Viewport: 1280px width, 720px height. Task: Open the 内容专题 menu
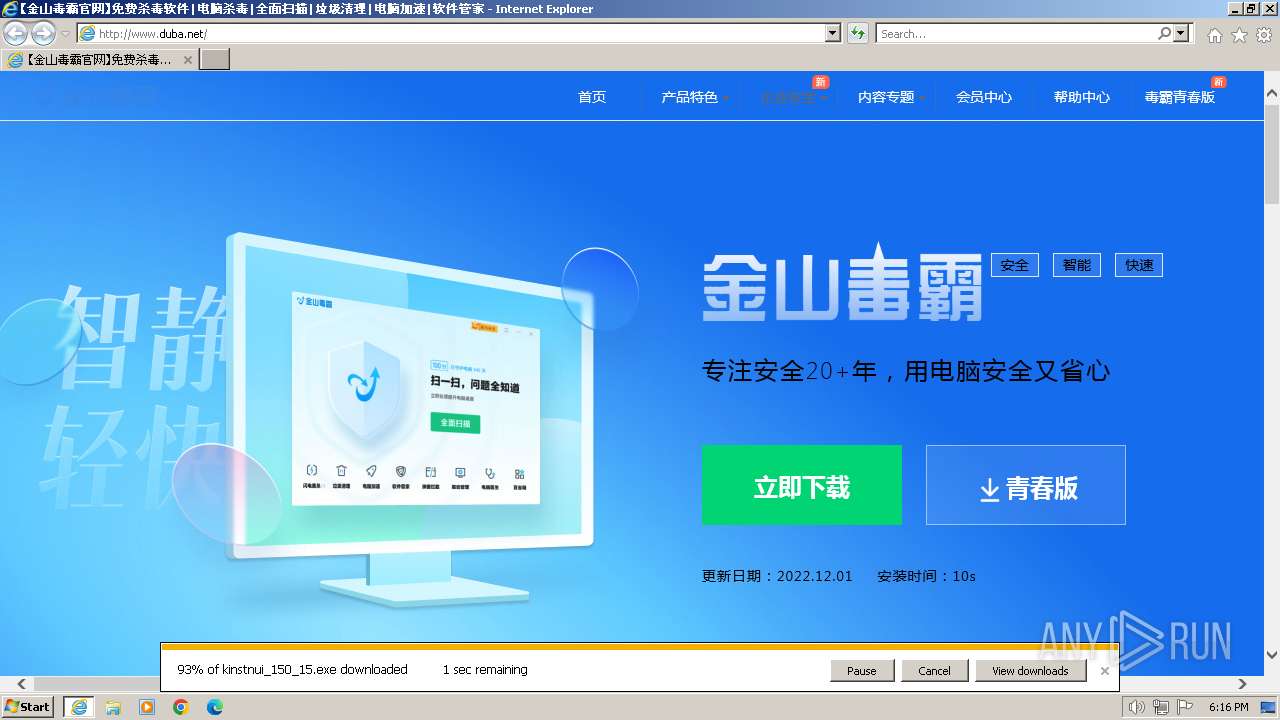click(x=887, y=97)
